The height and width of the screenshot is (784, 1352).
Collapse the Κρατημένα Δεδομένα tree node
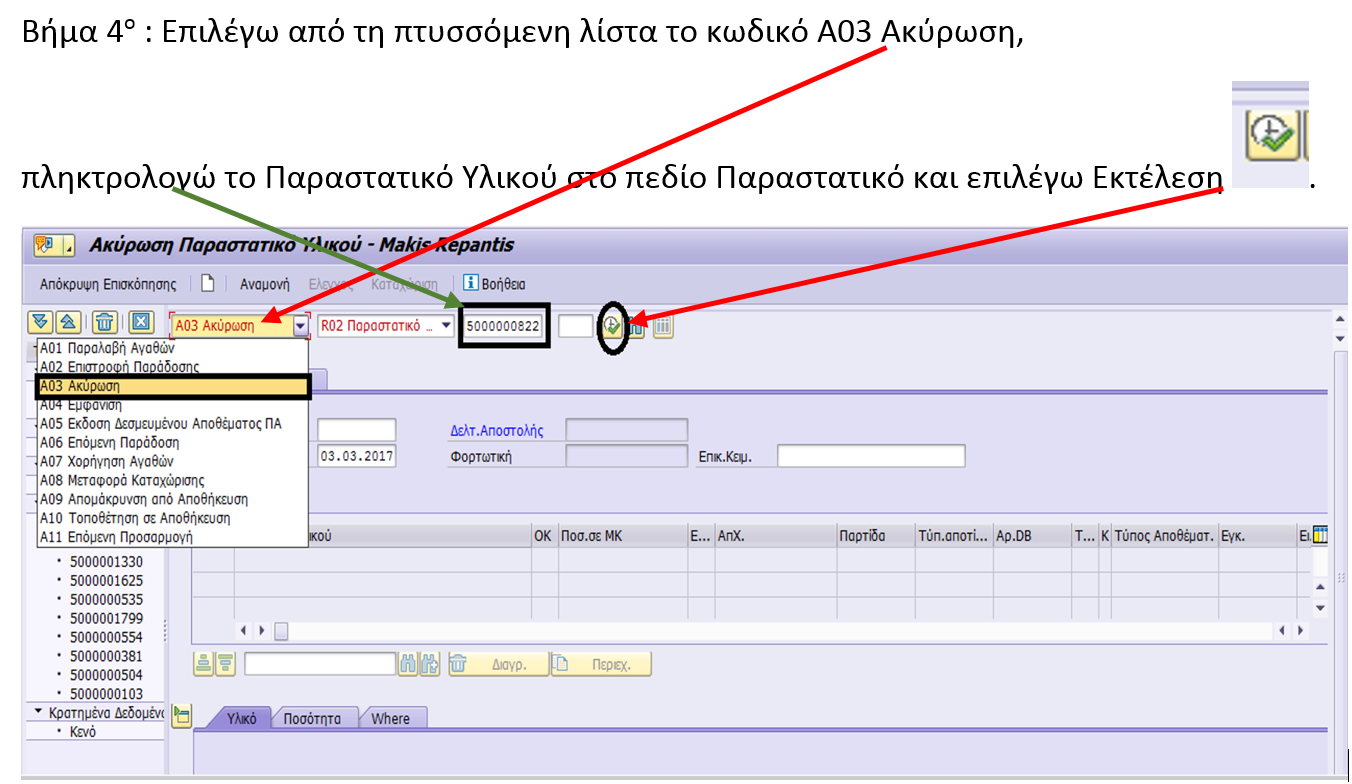[x=38, y=713]
